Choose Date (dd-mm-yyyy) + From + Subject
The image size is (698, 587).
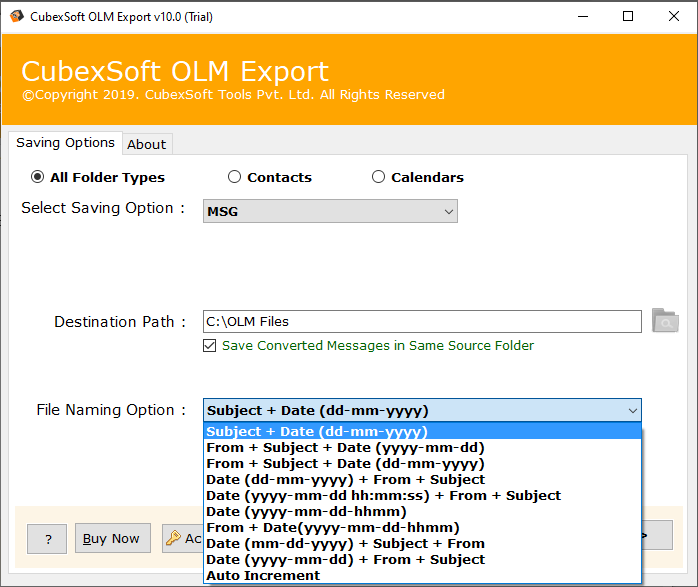(x=422, y=479)
